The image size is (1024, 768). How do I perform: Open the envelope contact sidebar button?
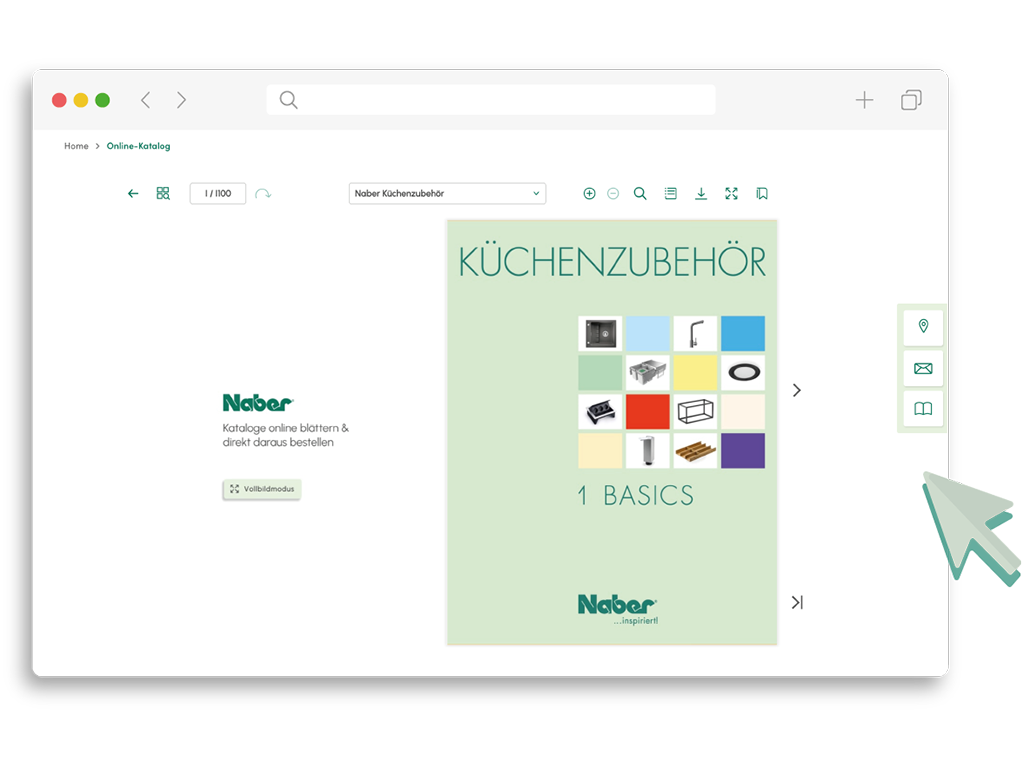coord(923,369)
